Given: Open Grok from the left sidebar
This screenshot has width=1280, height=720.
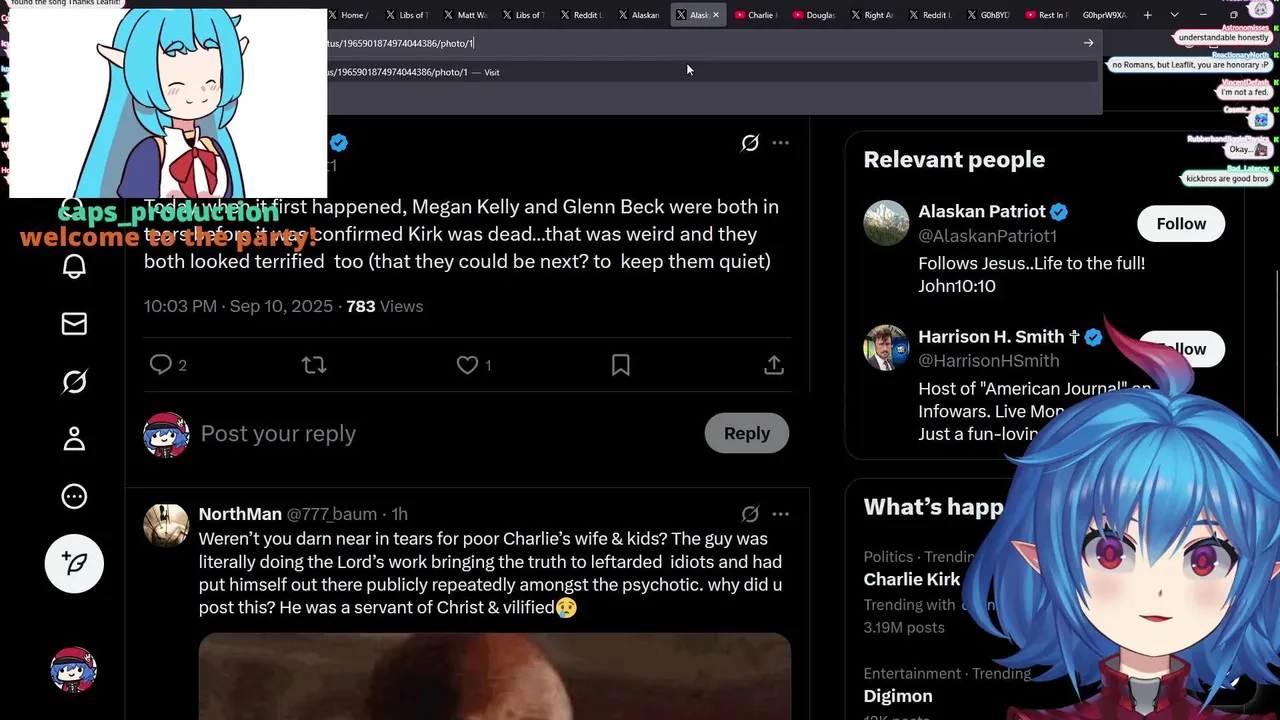Looking at the screenshot, I should [74, 381].
